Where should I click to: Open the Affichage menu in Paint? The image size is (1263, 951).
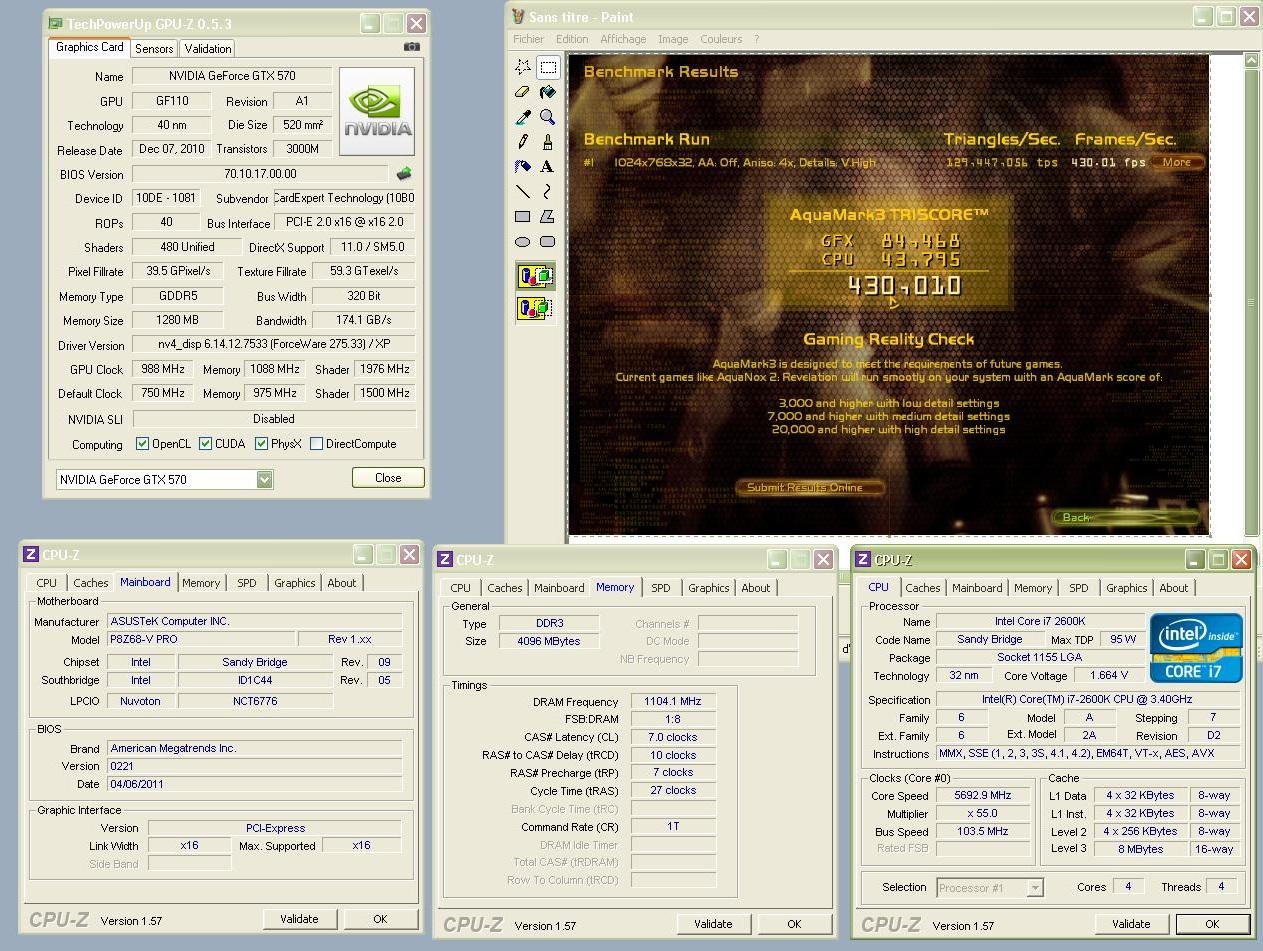(623, 39)
